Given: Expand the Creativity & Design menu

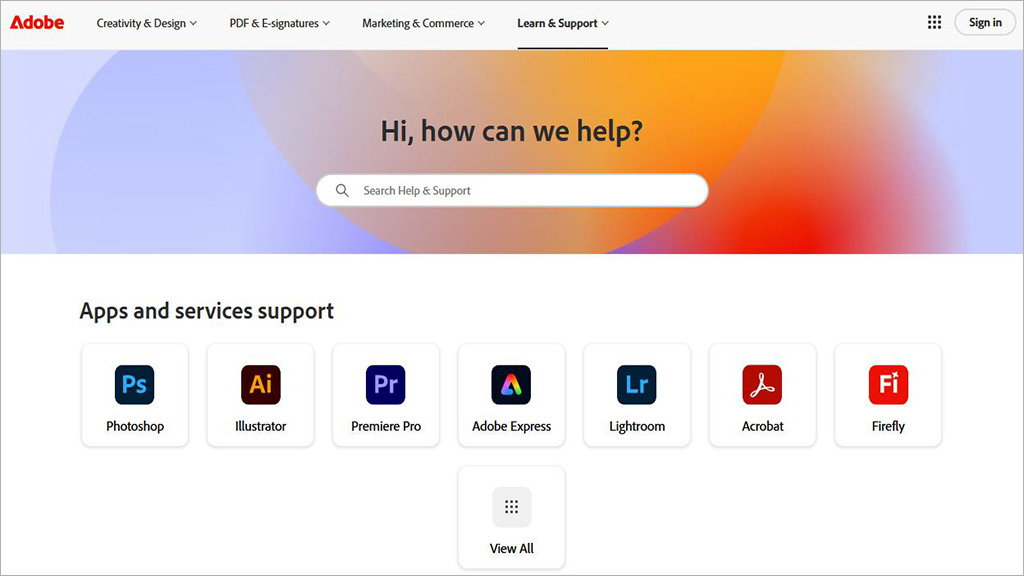Looking at the screenshot, I should pos(146,24).
